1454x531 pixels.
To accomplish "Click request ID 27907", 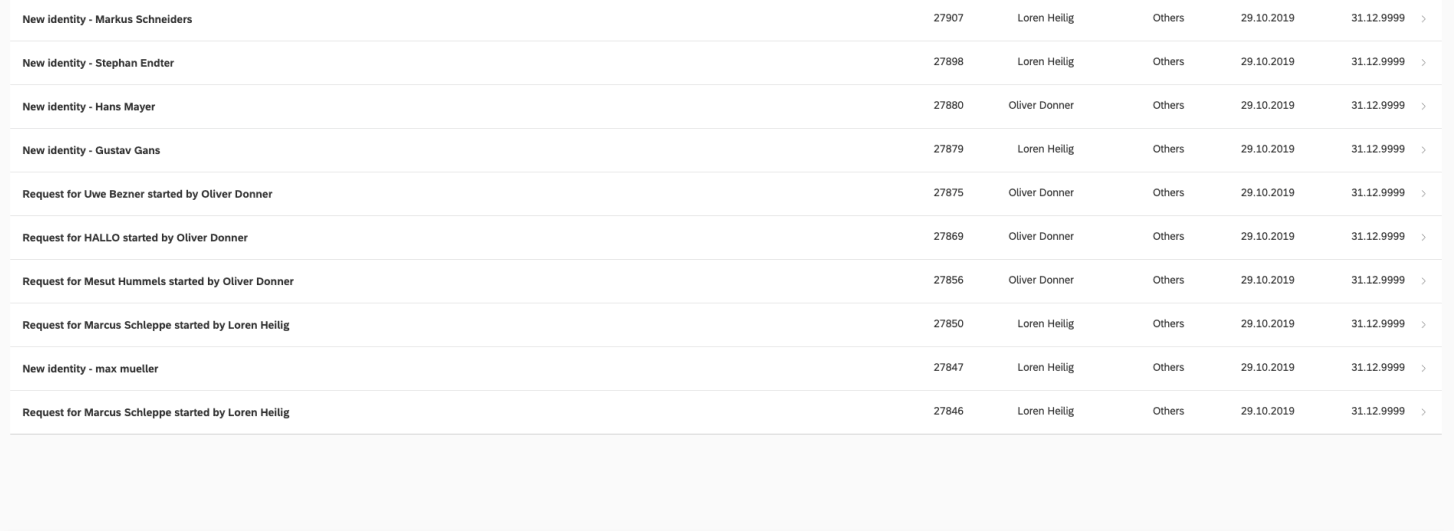I will [948, 18].
